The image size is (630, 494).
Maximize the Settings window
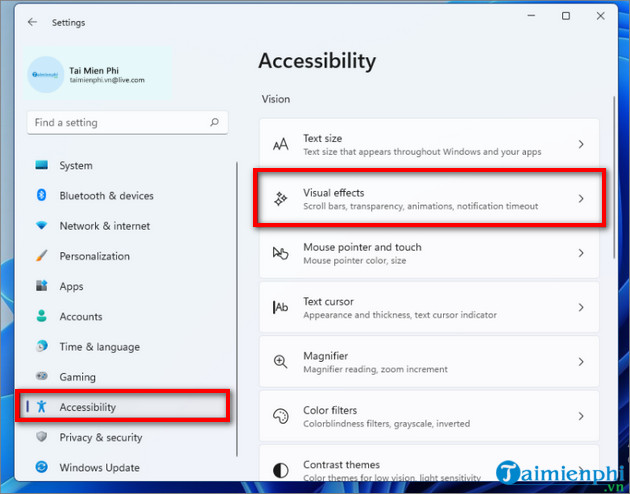point(566,16)
